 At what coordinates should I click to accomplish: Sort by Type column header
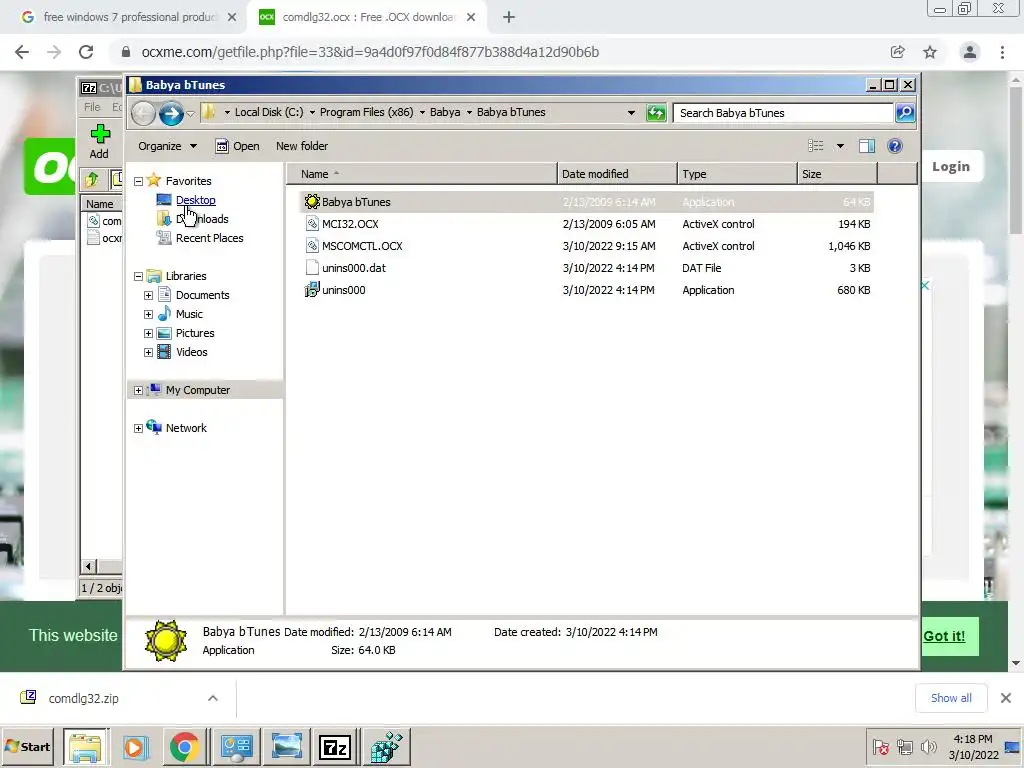(737, 174)
